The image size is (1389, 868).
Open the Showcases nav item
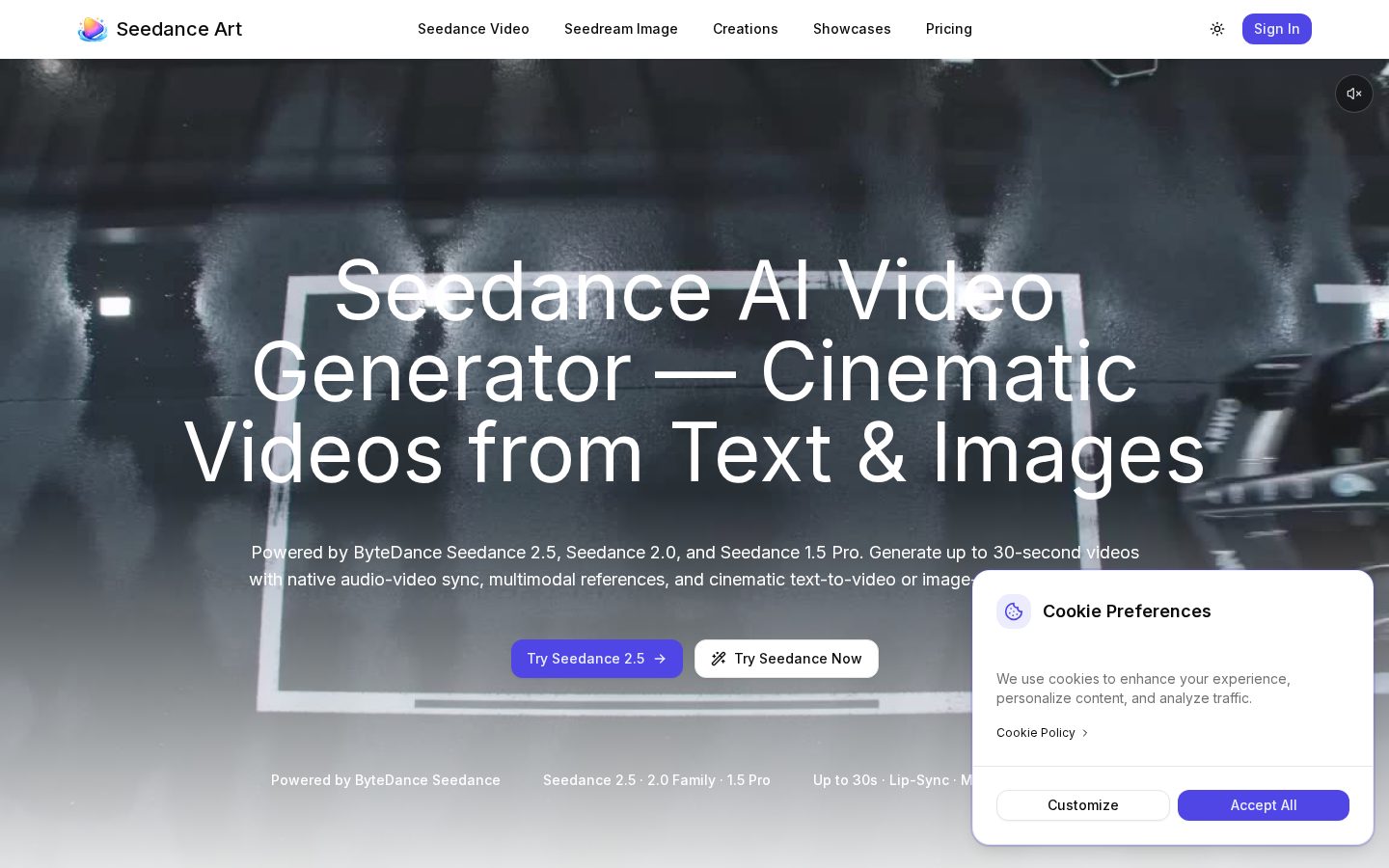click(x=852, y=29)
